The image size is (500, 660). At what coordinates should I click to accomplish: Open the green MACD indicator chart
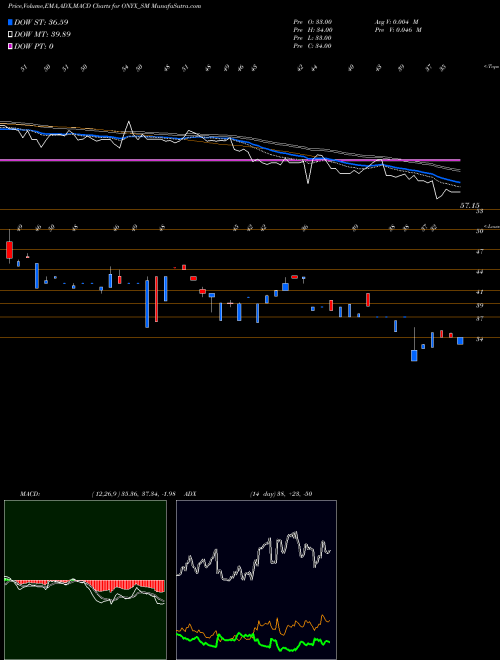click(85, 580)
